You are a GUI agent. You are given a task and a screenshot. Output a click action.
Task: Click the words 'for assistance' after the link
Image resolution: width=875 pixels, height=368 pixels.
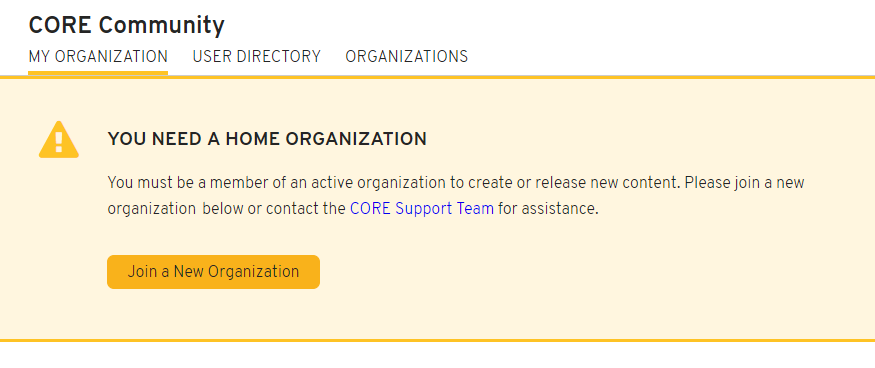click(x=548, y=209)
